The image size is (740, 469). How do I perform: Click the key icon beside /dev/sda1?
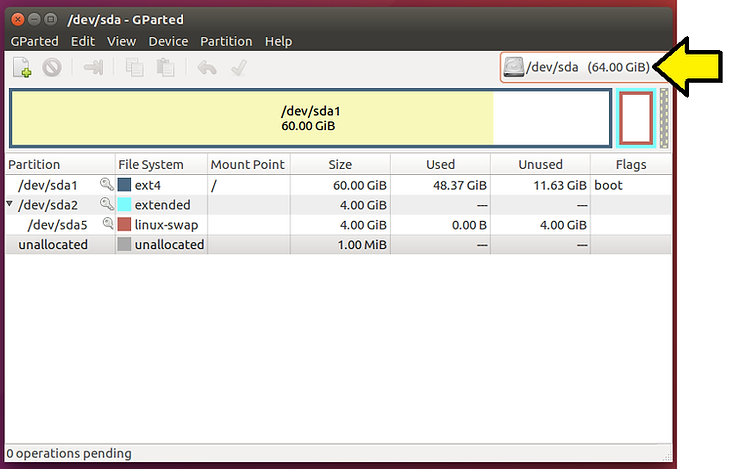click(106, 185)
